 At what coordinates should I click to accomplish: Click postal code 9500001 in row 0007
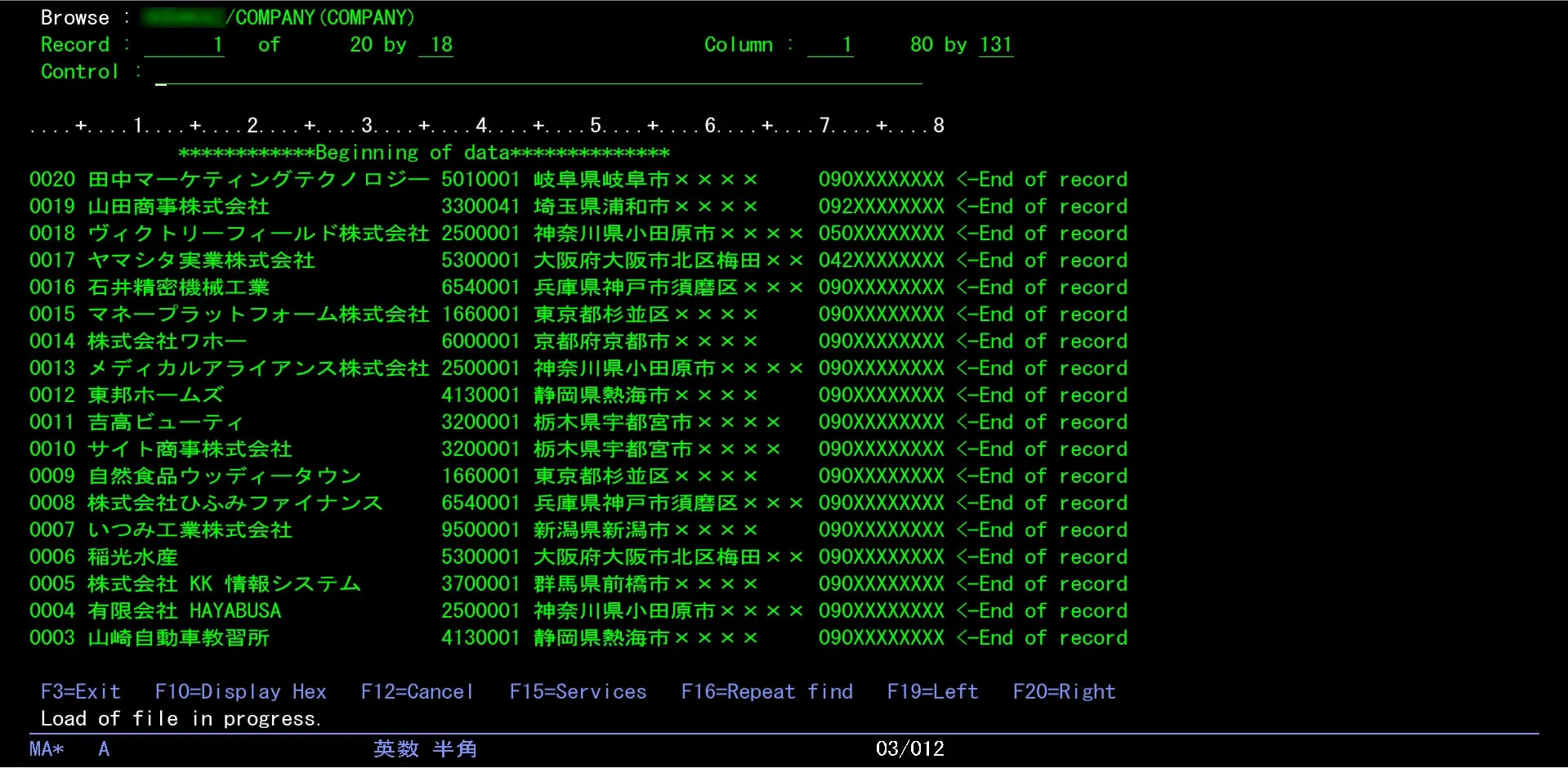pos(480,529)
